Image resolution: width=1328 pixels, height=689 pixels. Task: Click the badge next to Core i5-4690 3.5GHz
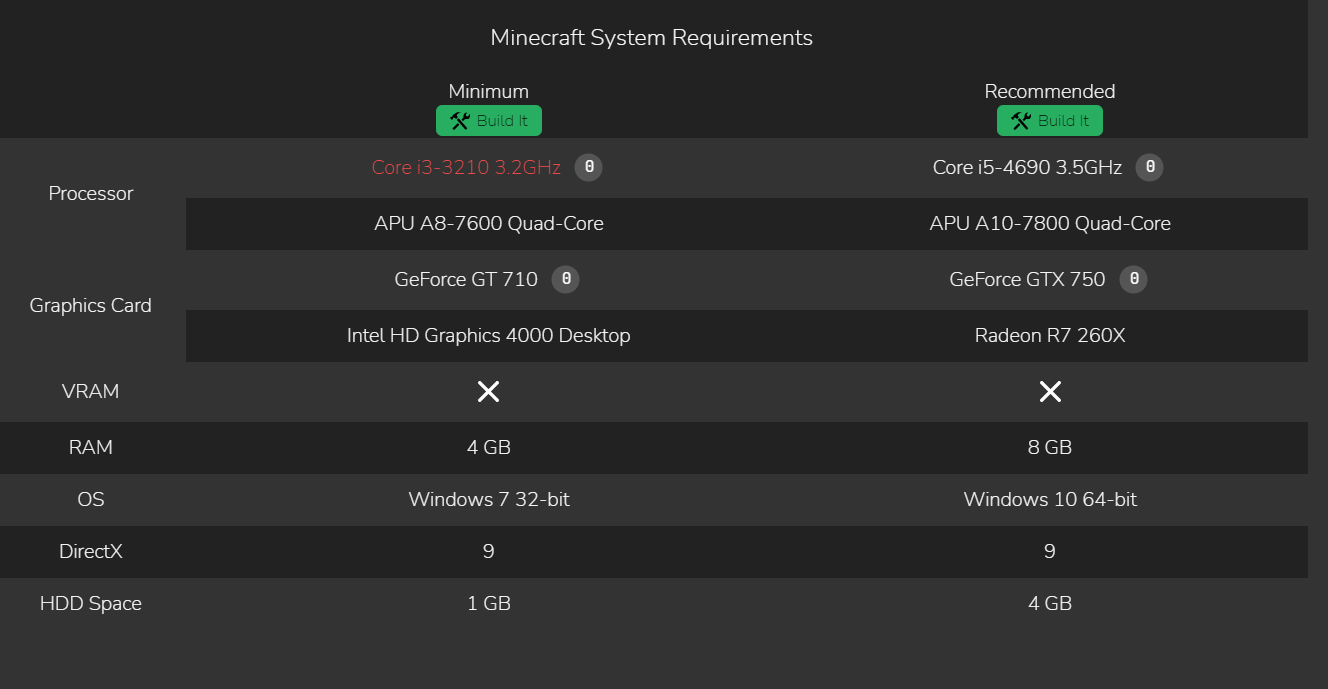pyautogui.click(x=1150, y=167)
